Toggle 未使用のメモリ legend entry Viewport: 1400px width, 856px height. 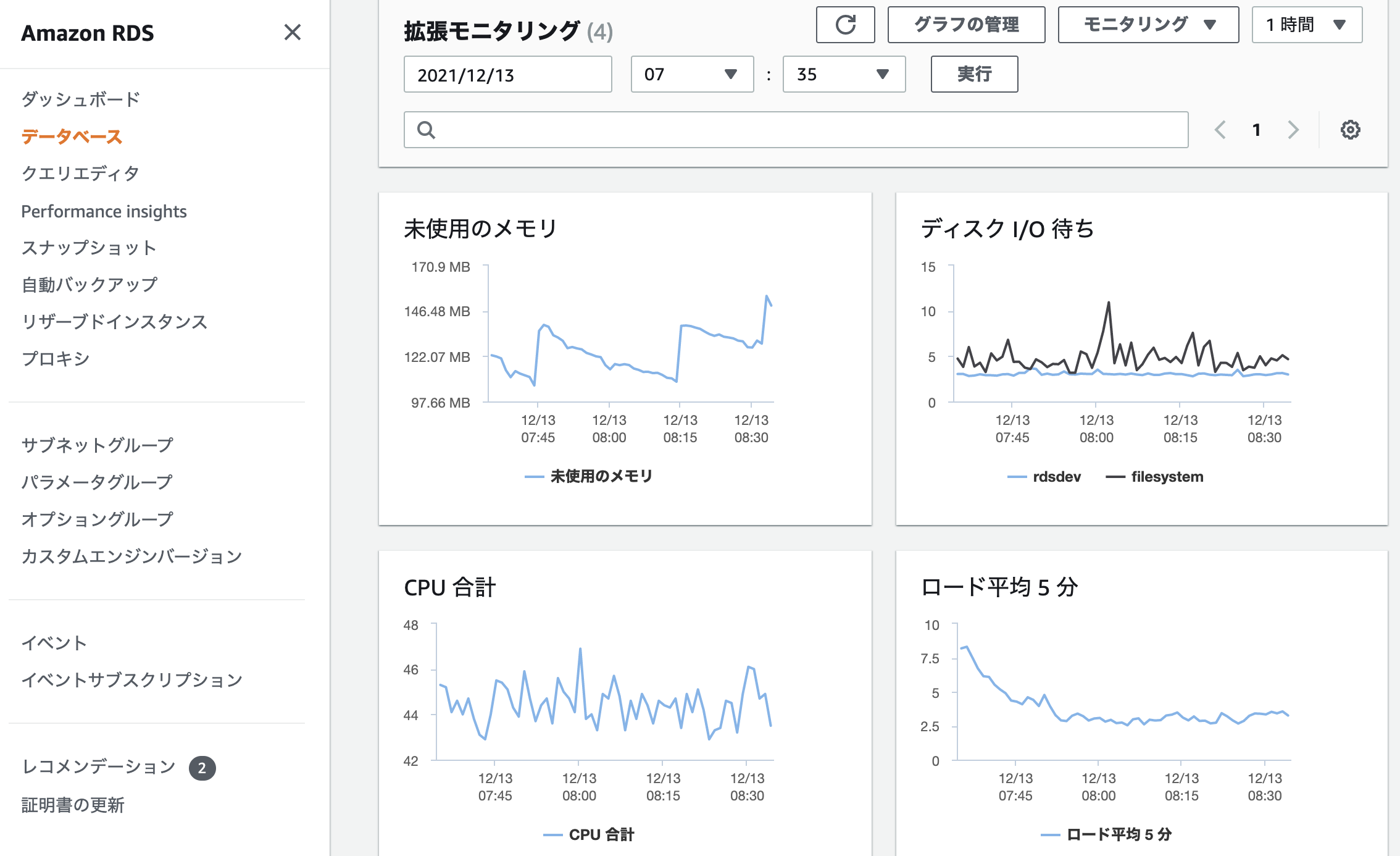tap(601, 476)
